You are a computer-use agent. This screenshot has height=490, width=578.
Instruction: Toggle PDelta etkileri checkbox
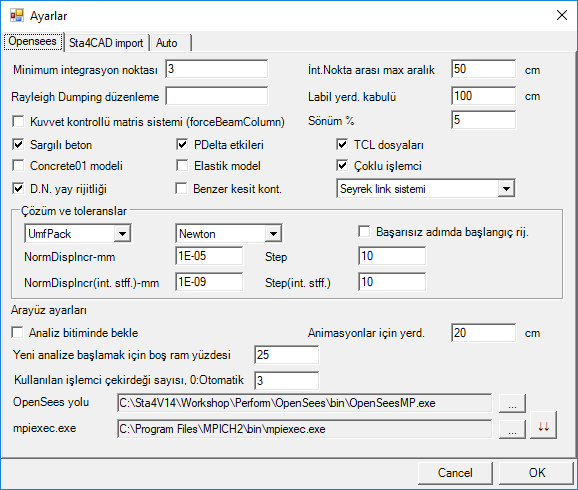[182, 145]
